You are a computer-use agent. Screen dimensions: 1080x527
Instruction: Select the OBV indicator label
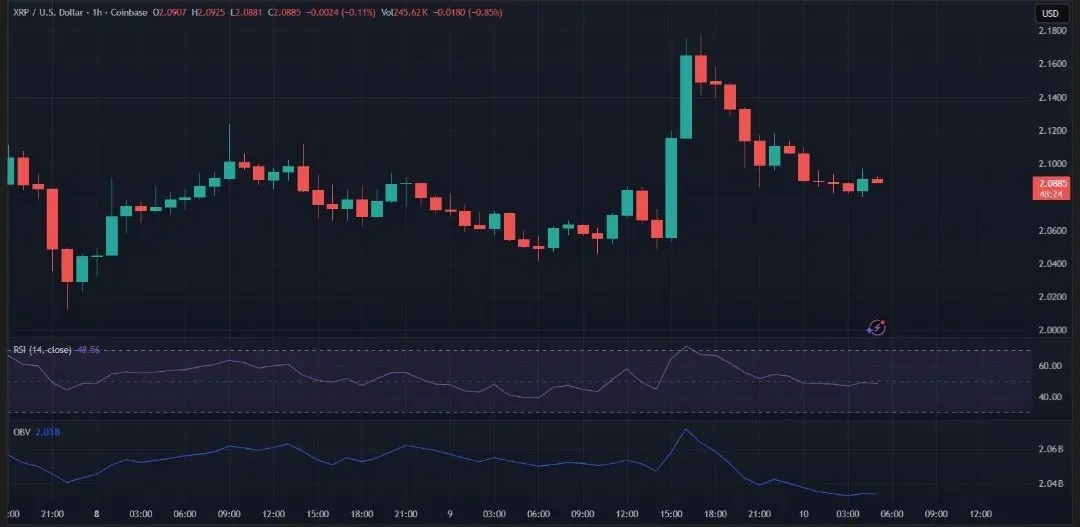coord(21,432)
